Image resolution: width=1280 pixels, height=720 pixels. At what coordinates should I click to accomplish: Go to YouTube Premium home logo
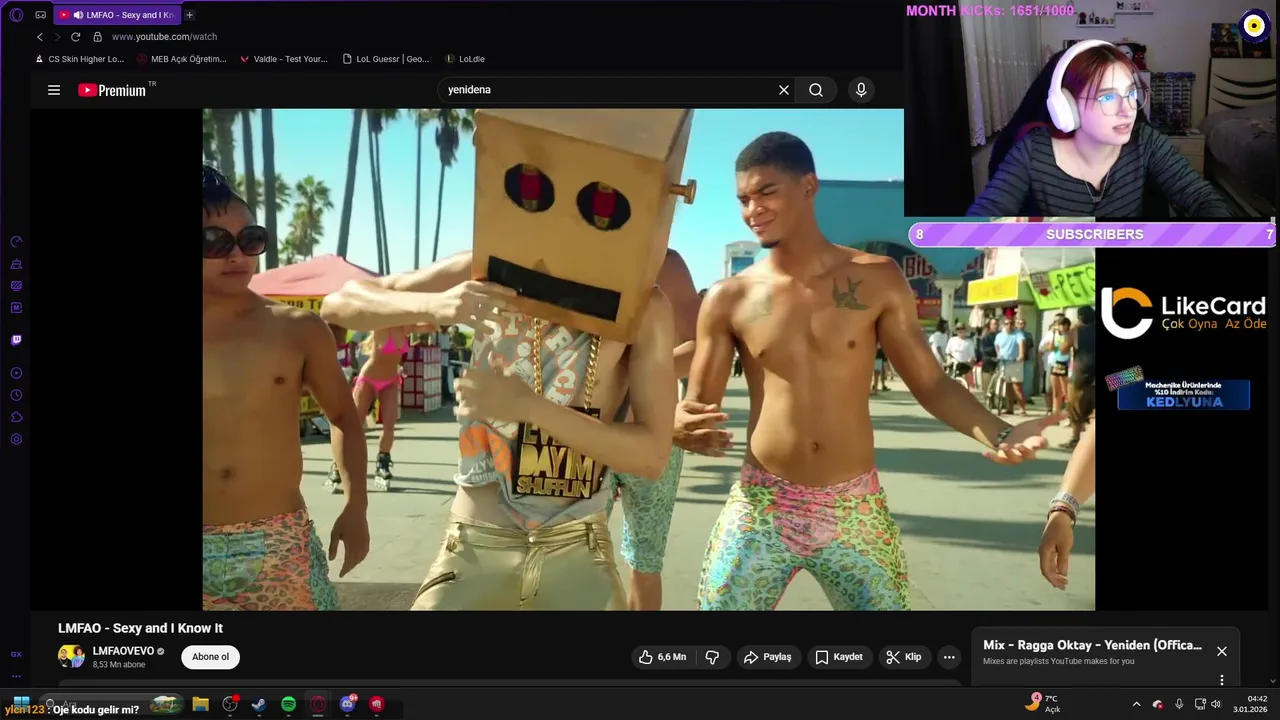pyautogui.click(x=112, y=90)
